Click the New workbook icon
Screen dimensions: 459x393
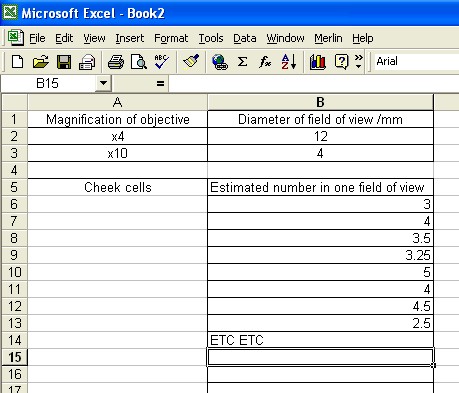click(x=17, y=62)
